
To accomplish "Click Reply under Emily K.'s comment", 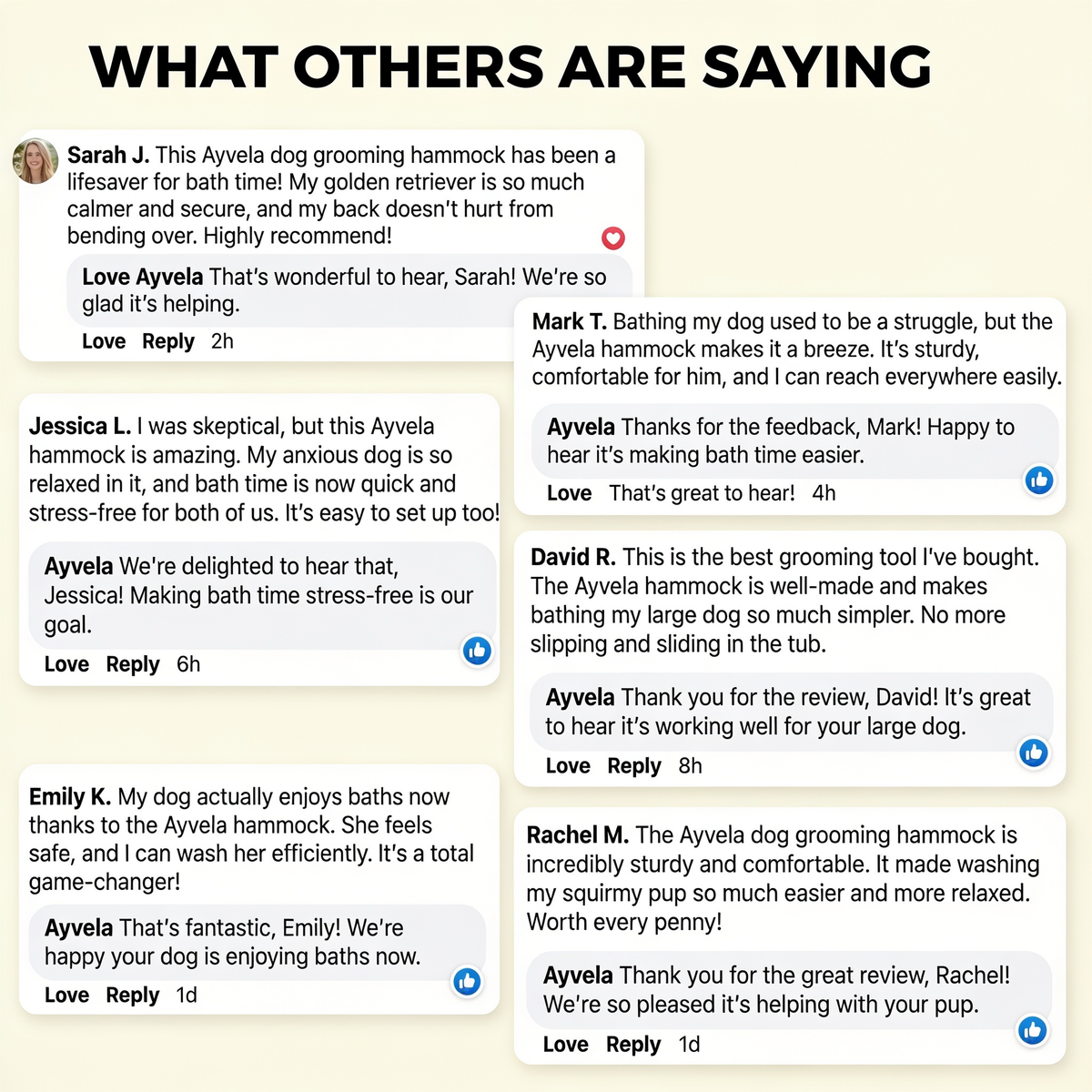I will coord(133,996).
